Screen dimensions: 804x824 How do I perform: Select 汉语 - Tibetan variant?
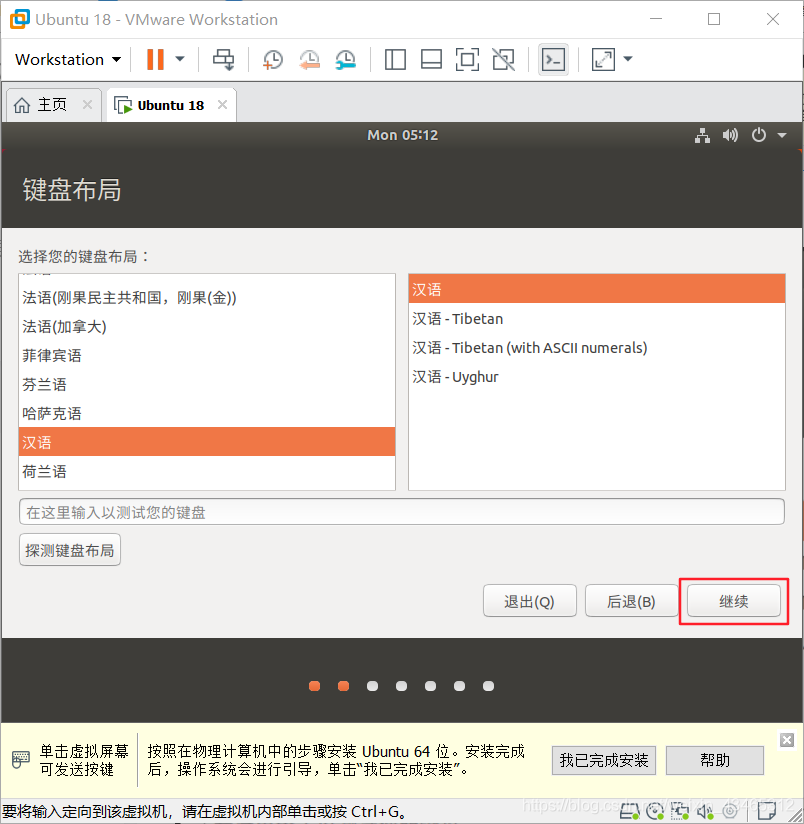(597, 318)
